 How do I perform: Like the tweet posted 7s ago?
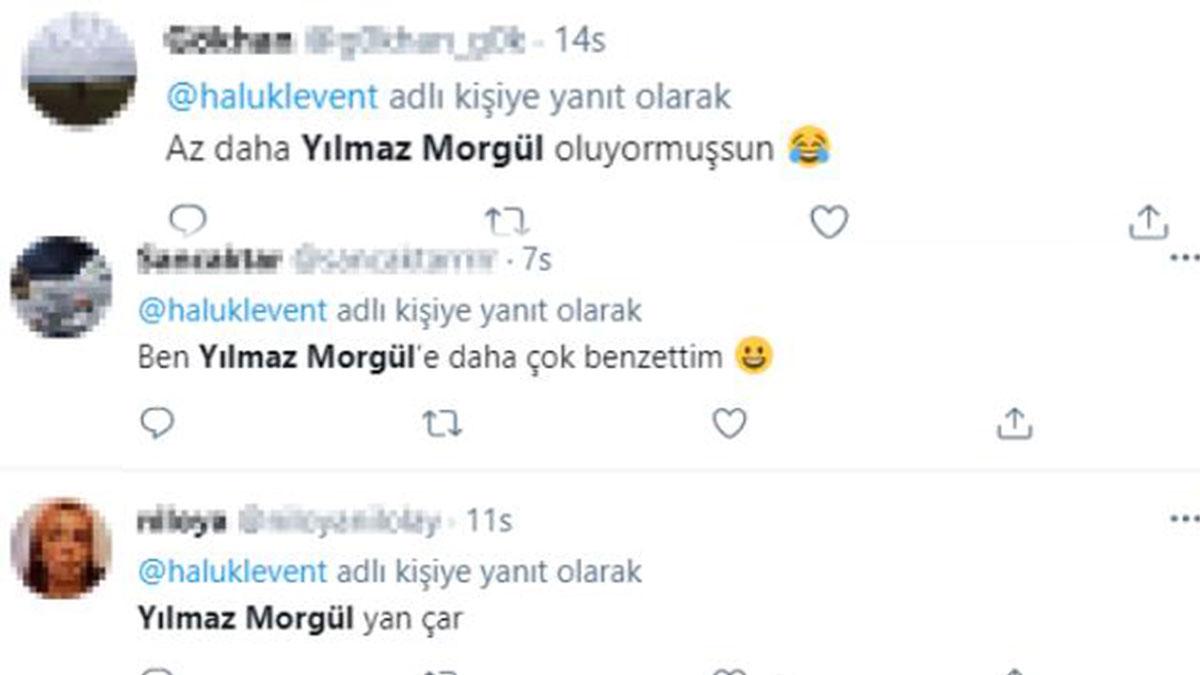click(729, 424)
